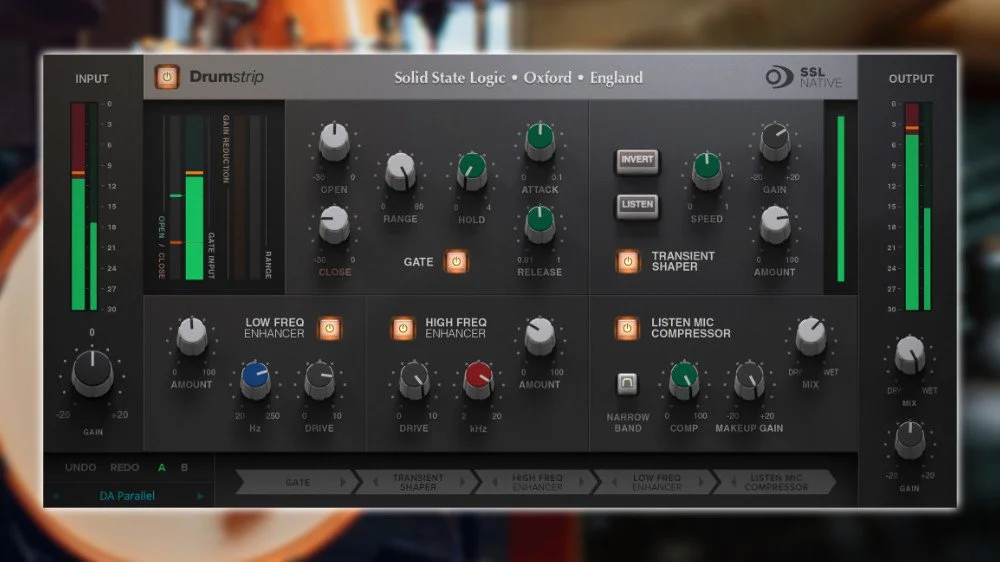Click the green gate HOLD knob
The width and height of the screenshot is (1000, 562).
(x=472, y=171)
